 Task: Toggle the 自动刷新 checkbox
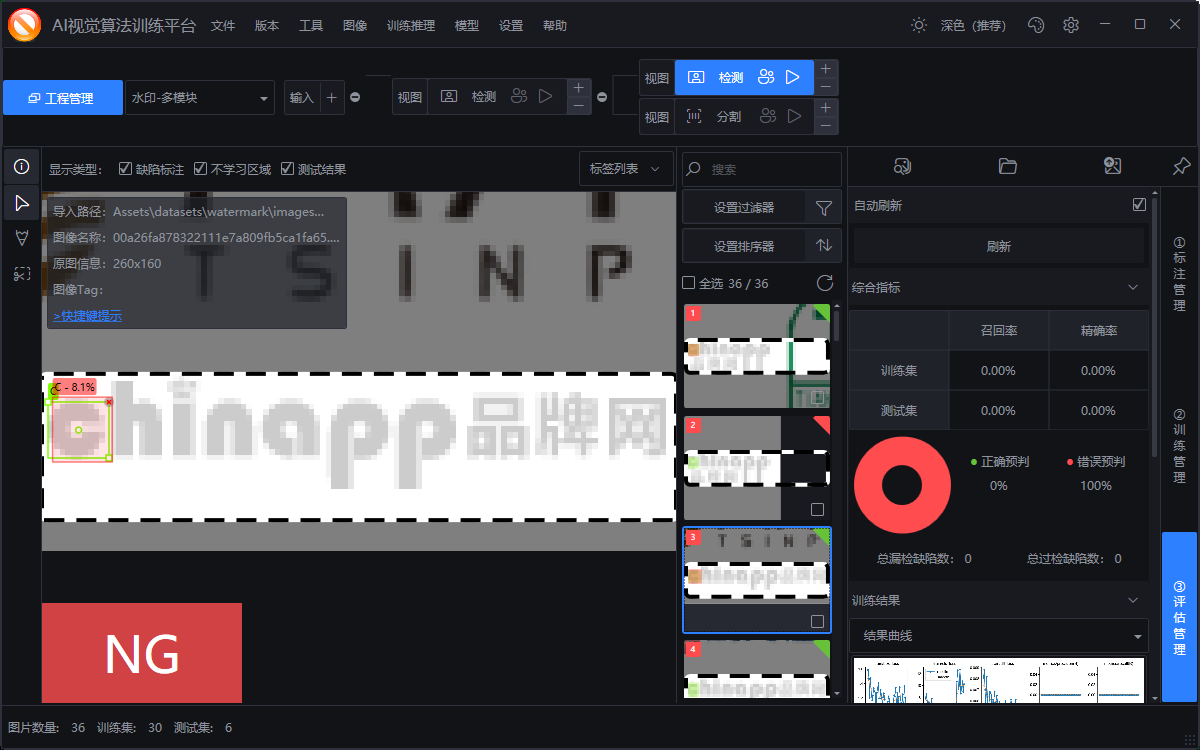click(1139, 205)
